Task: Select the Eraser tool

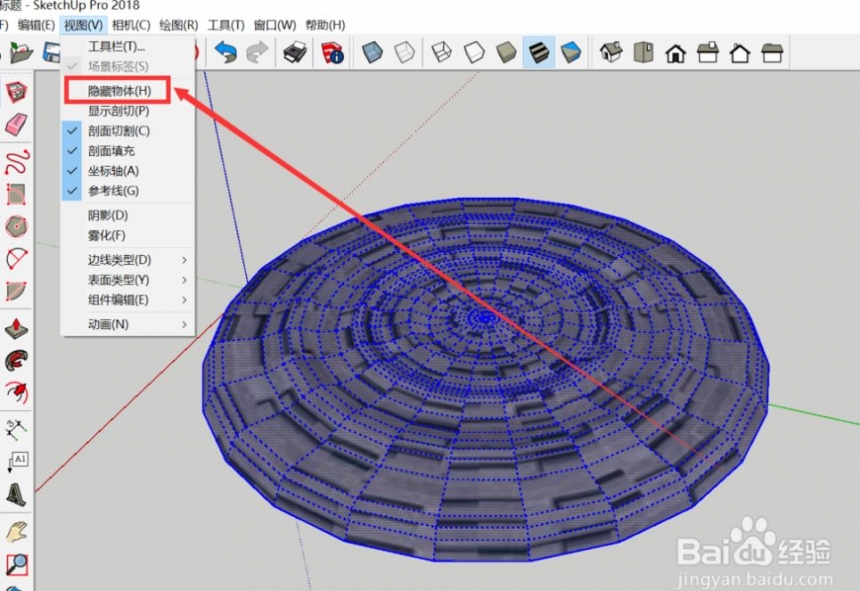Action: pyautogui.click(x=16, y=124)
